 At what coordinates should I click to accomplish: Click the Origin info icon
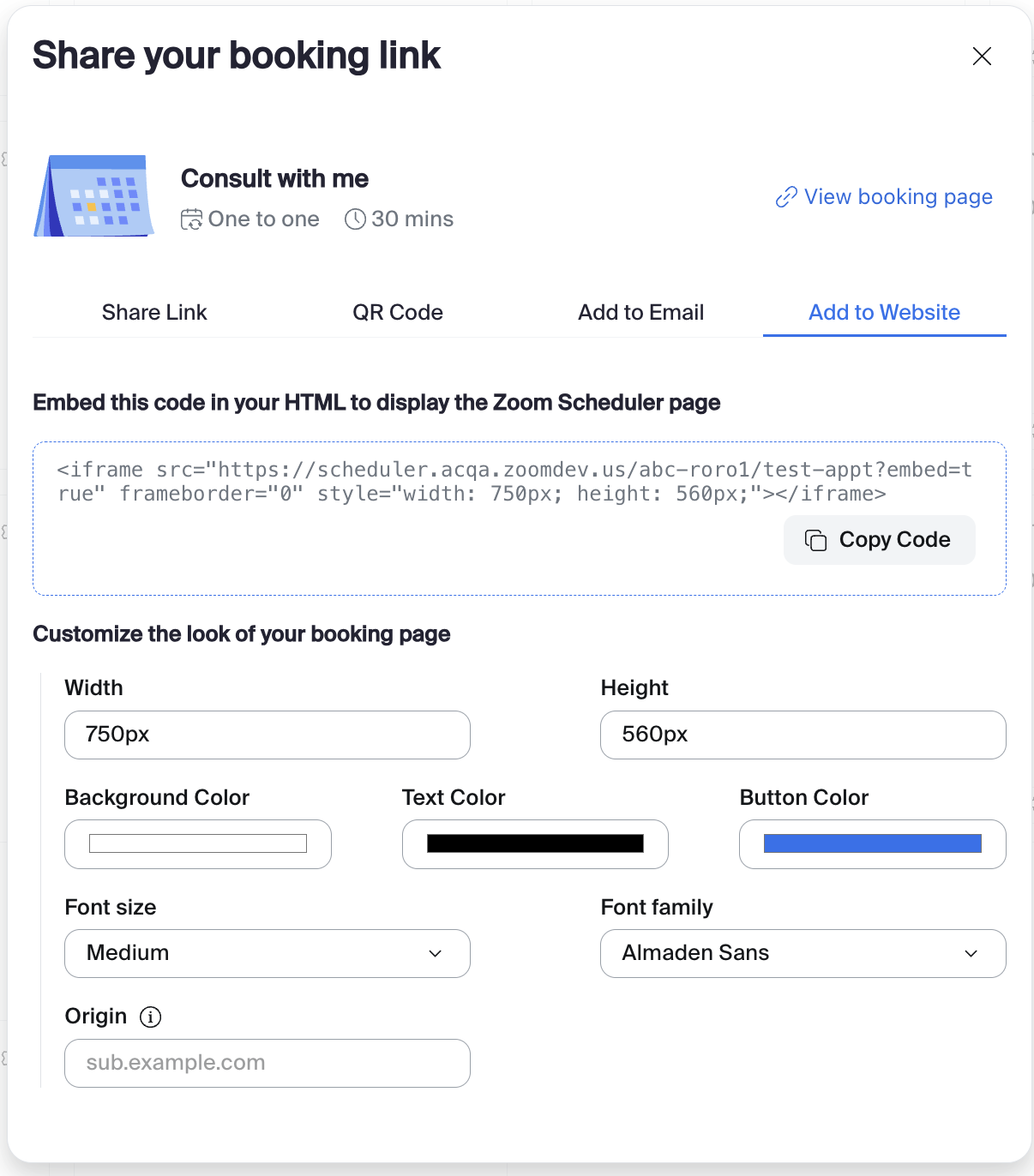coord(150,1017)
